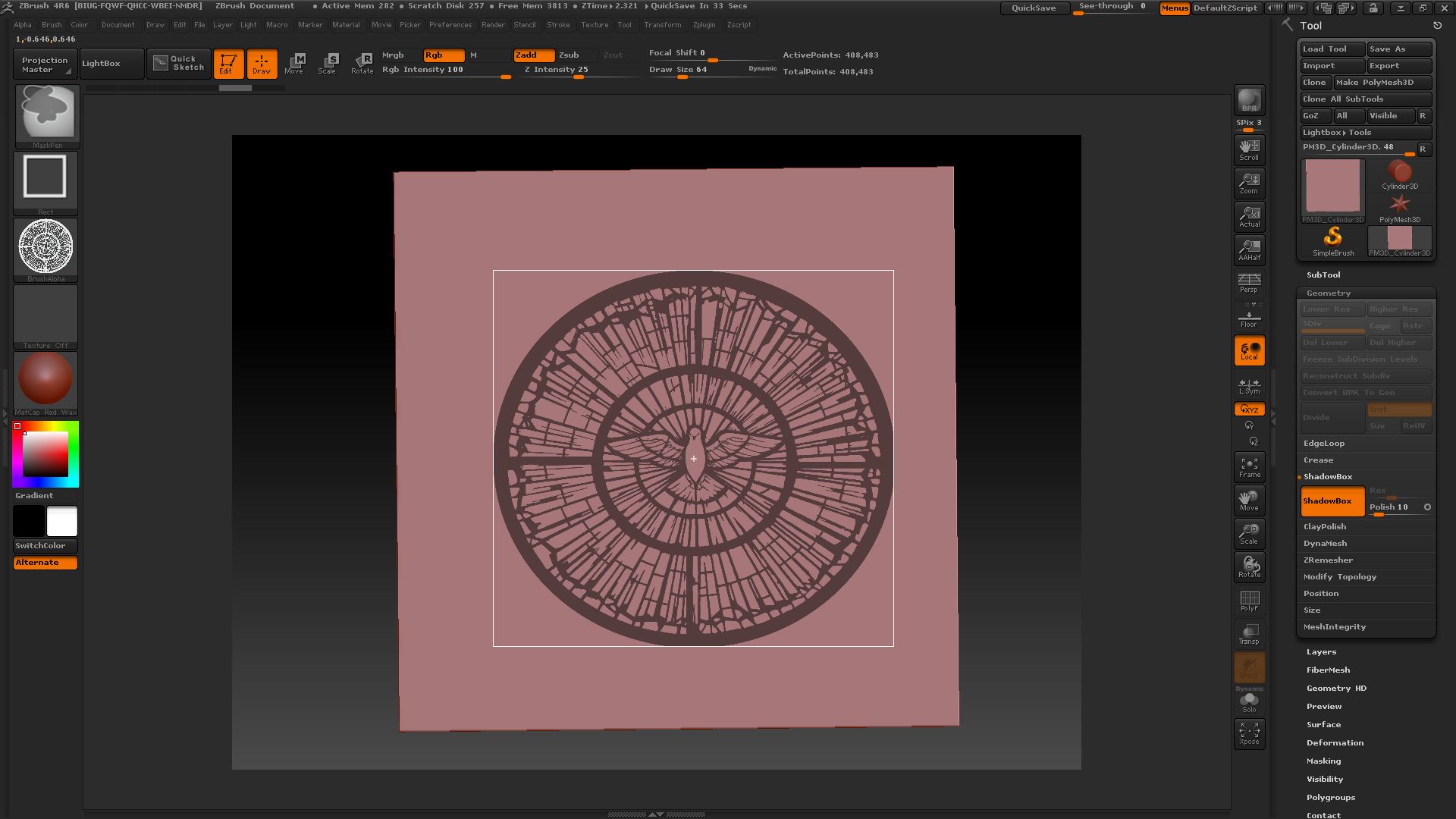Enable Local transformation toggle

click(x=1249, y=350)
